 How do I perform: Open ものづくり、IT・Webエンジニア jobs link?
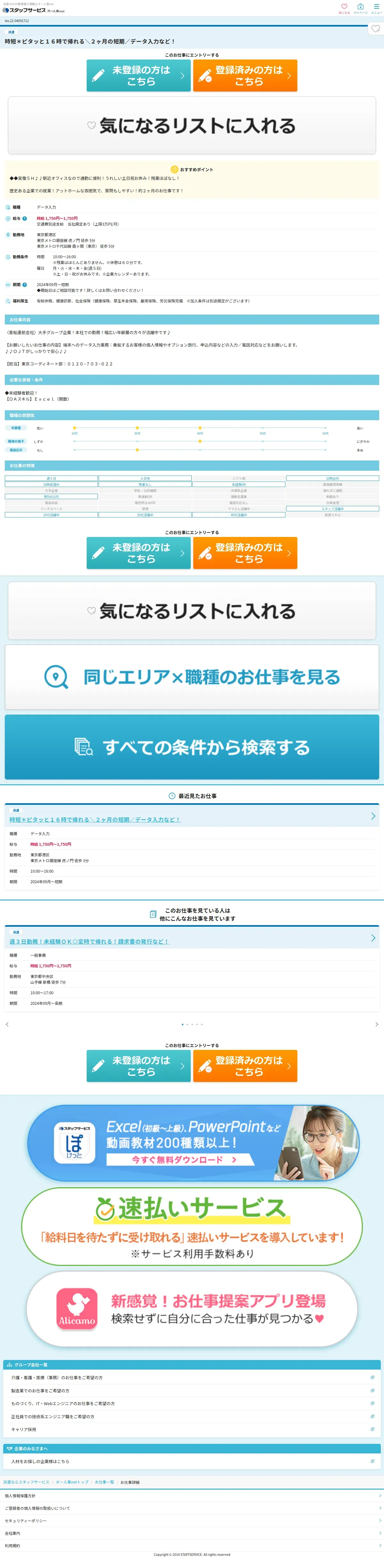[192, 1404]
